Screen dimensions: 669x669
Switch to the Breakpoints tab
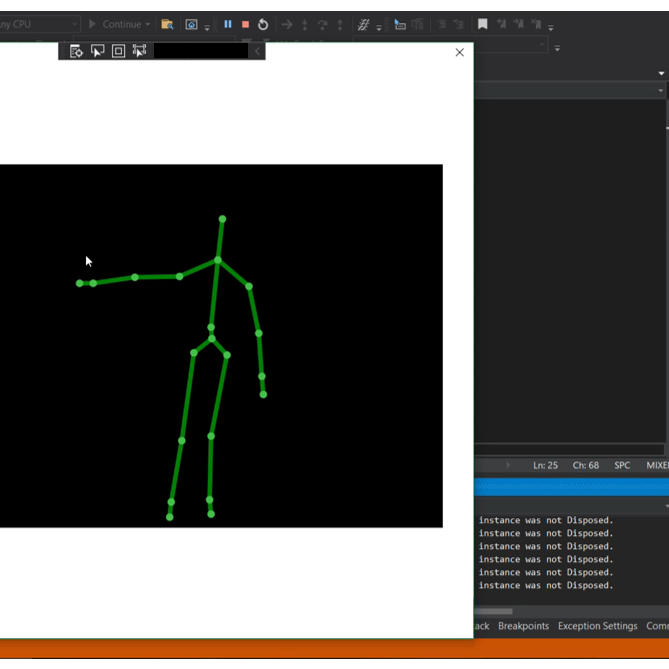(x=523, y=626)
